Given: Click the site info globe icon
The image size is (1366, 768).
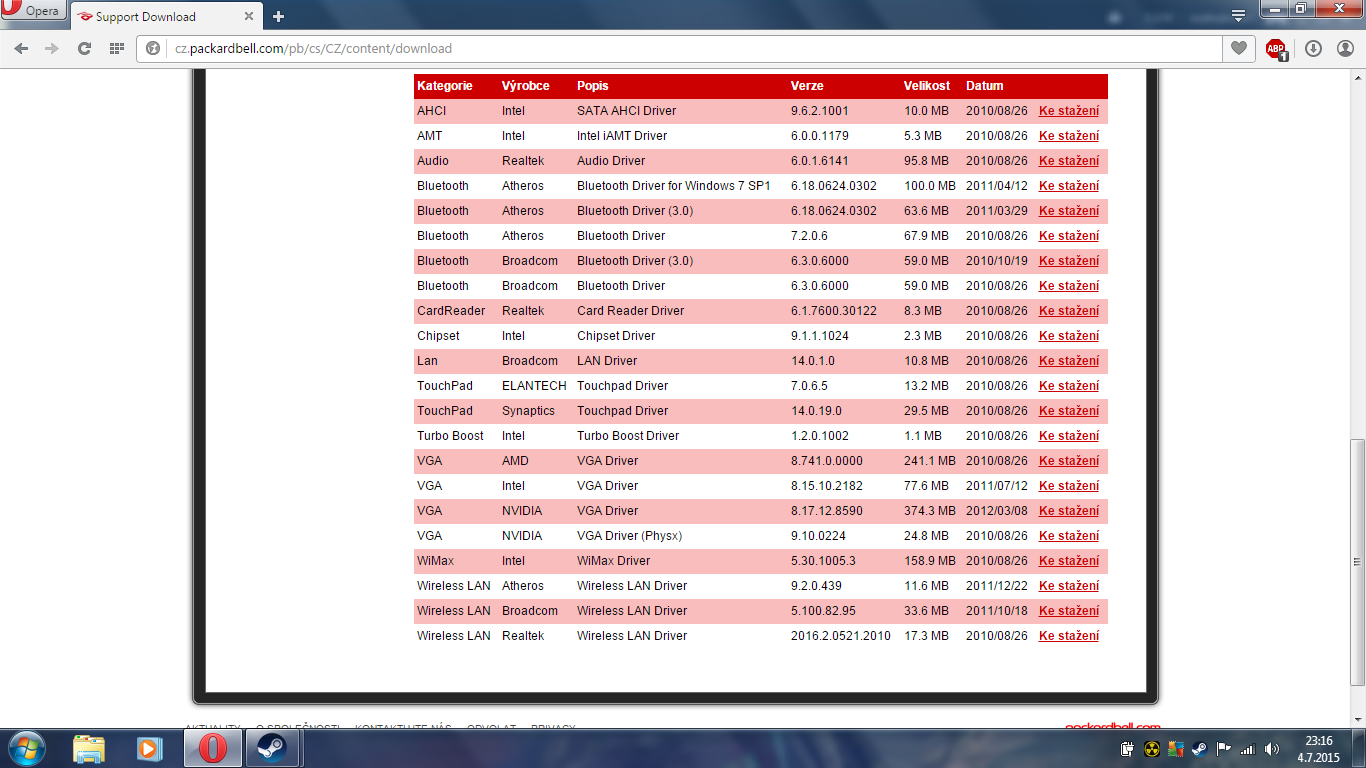Looking at the screenshot, I should (153, 48).
